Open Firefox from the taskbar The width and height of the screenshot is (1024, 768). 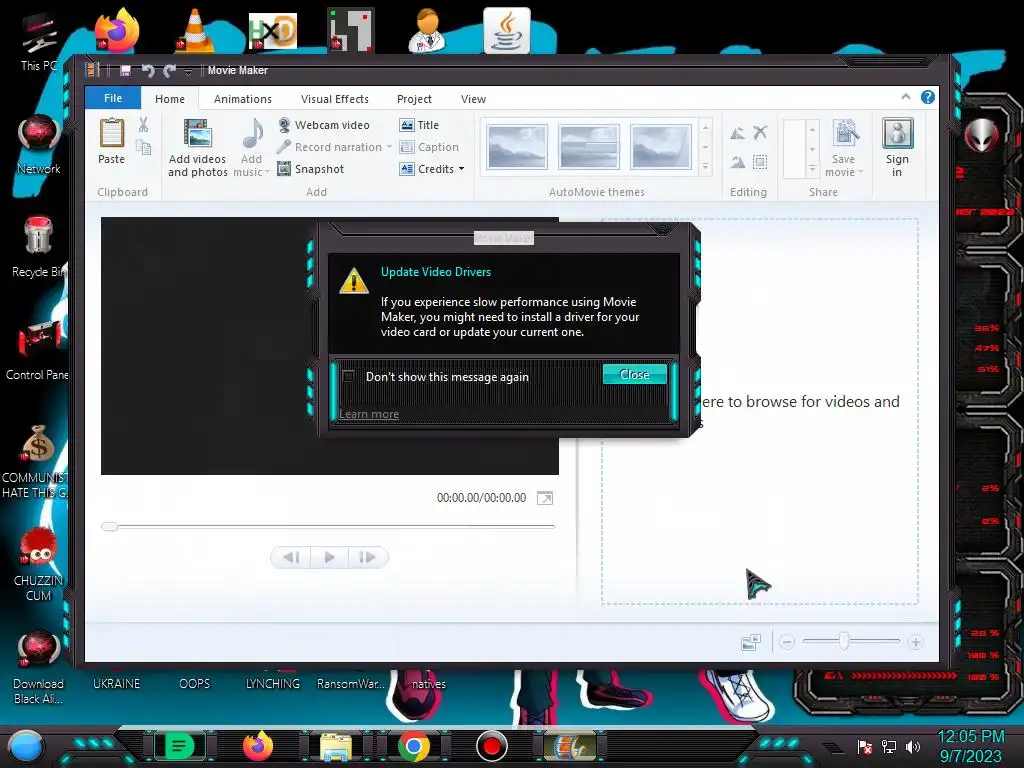[257, 746]
